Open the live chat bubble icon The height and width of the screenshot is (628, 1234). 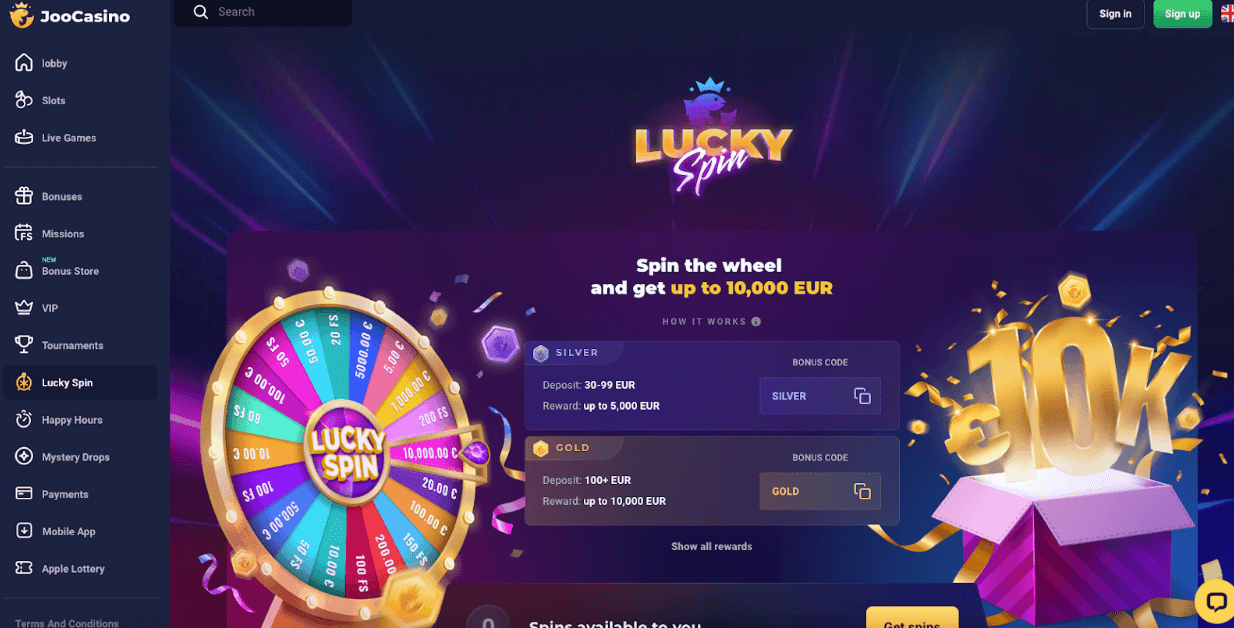[x=1216, y=602]
